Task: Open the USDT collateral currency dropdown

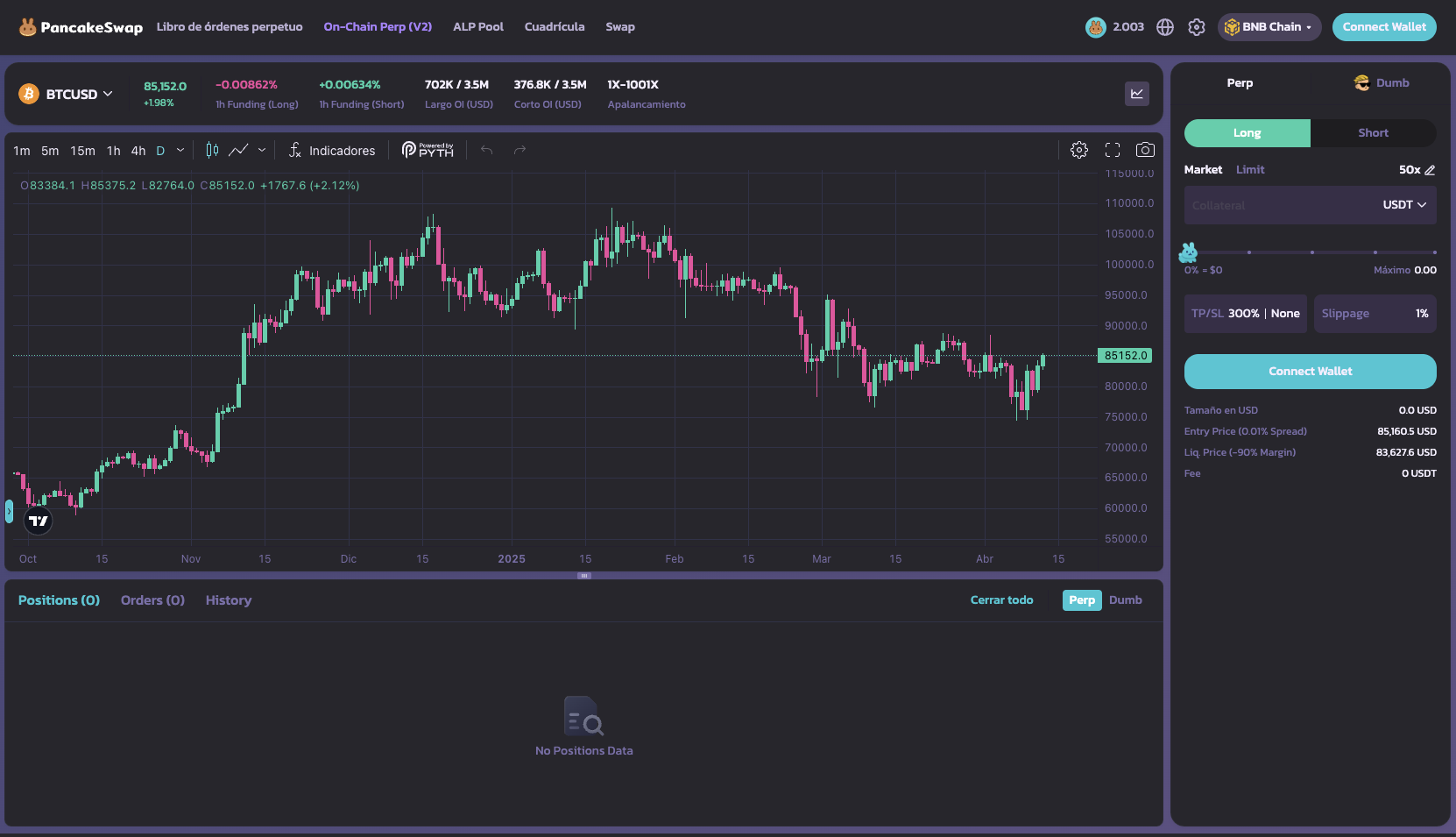Action: pyautogui.click(x=1404, y=205)
